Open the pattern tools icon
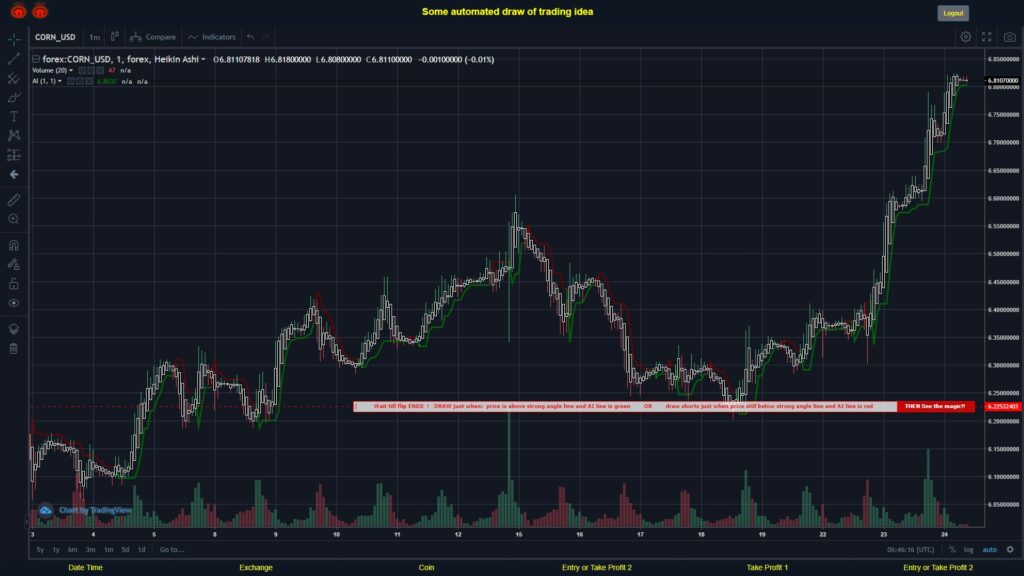This screenshot has height=576, width=1024. click(x=14, y=135)
